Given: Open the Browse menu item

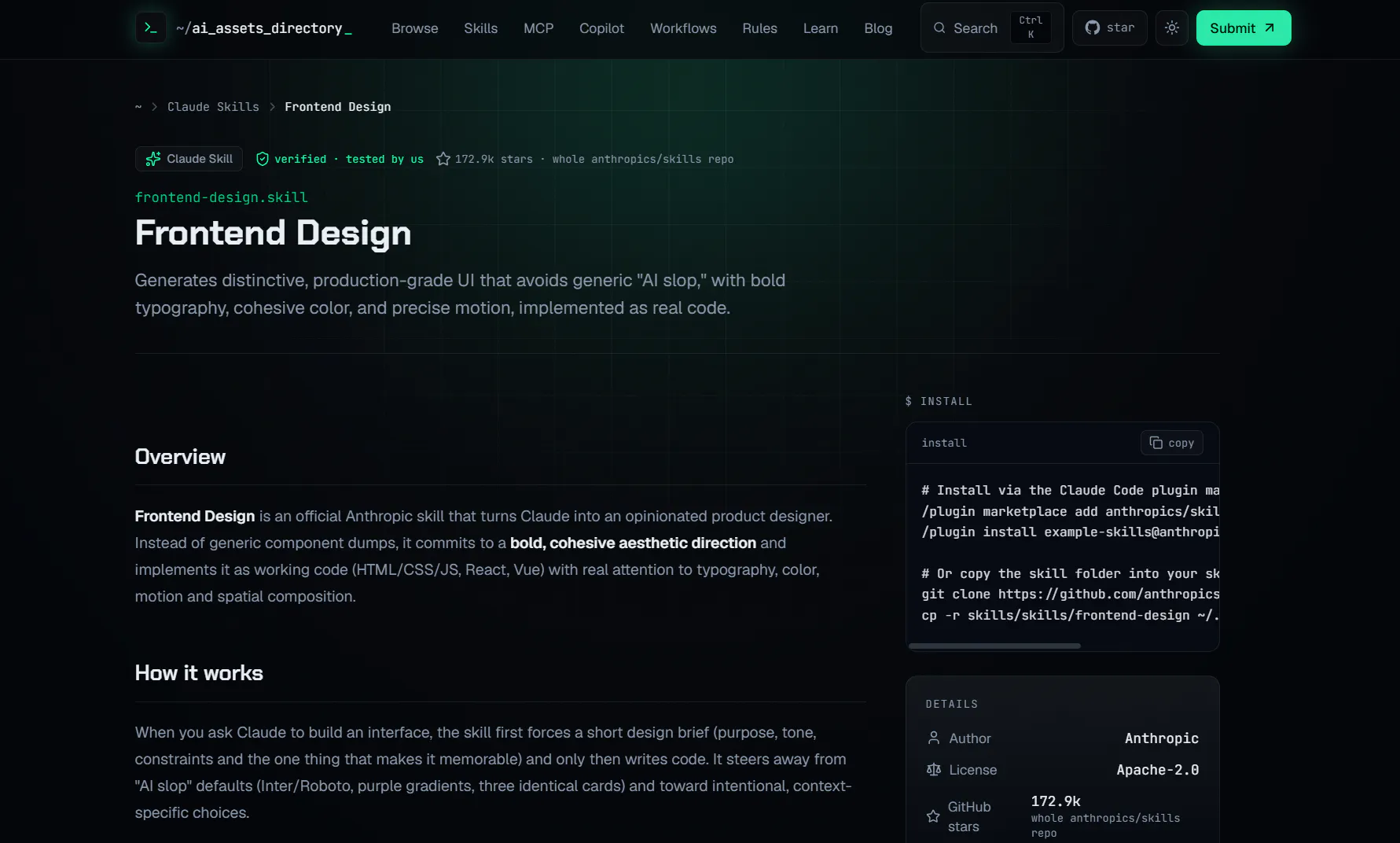Looking at the screenshot, I should click(415, 28).
